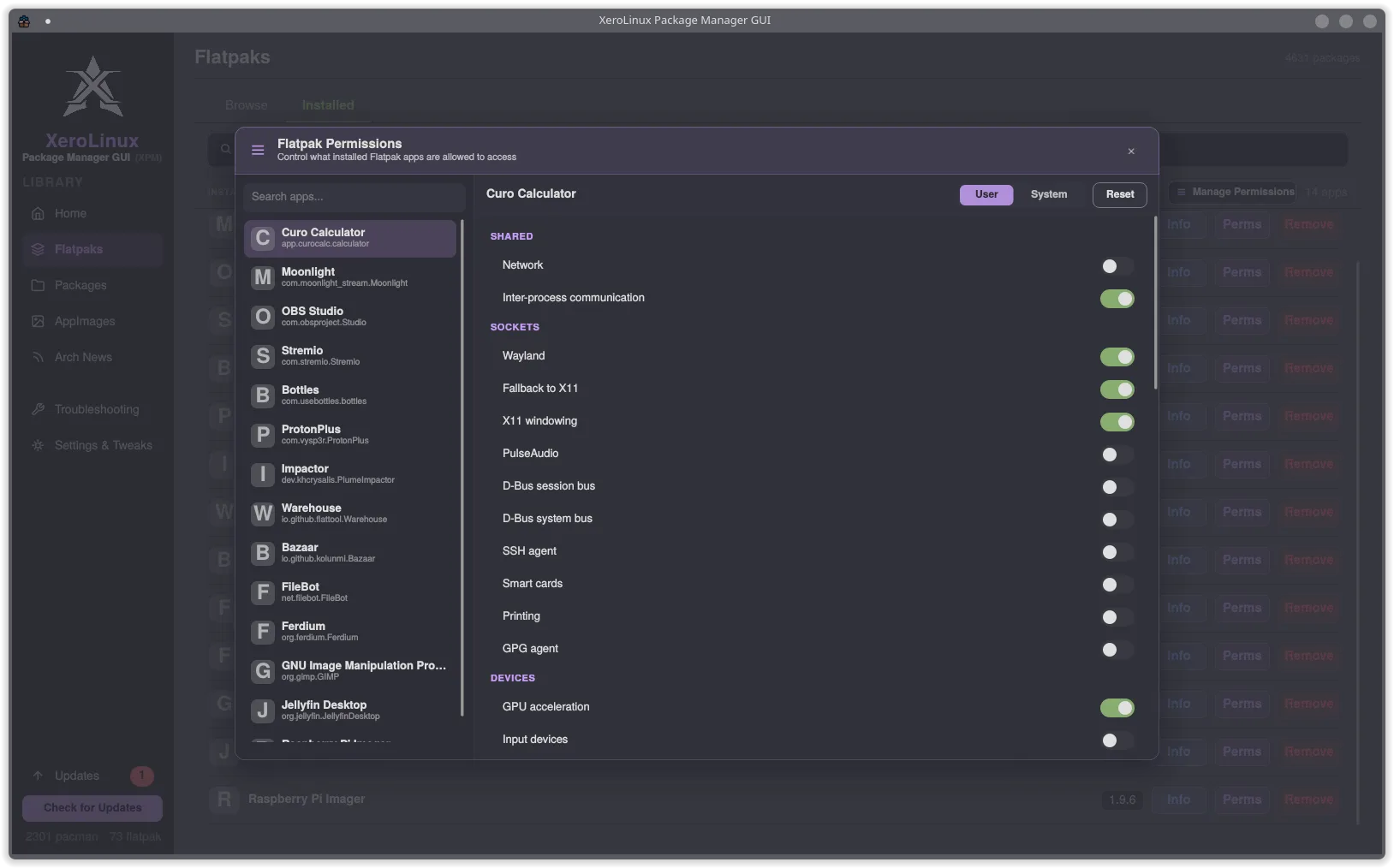
Task: Turn on the PulseAudio toggle
Action: pos(1117,455)
